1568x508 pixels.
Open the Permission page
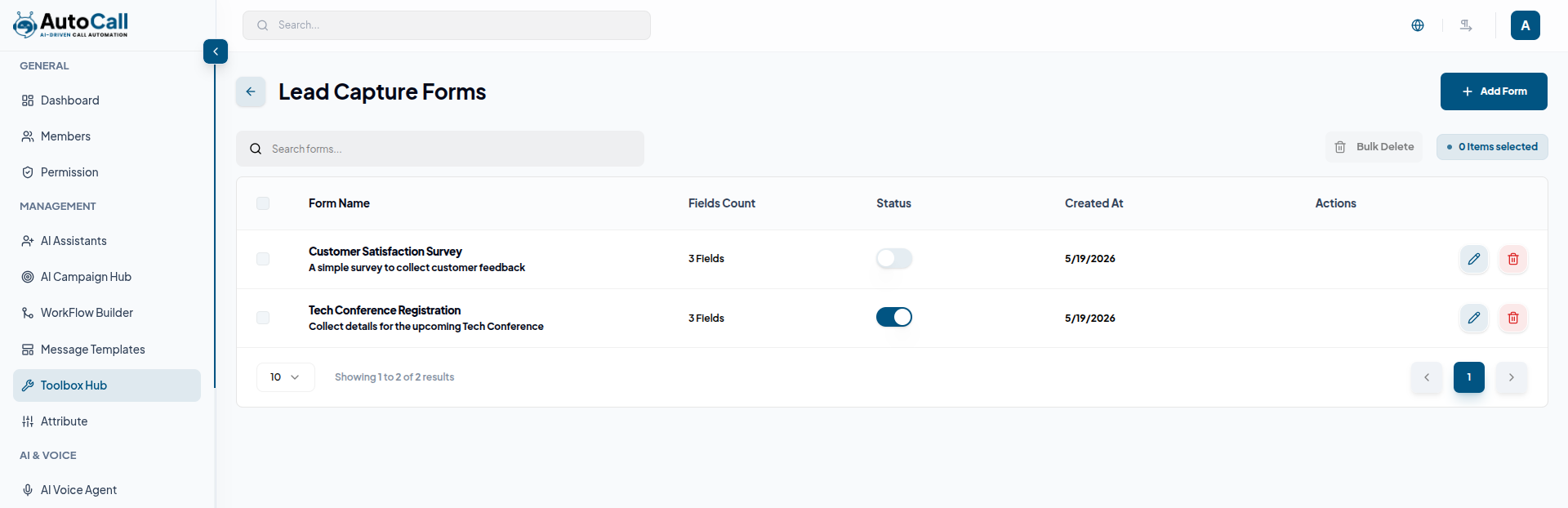click(x=107, y=172)
